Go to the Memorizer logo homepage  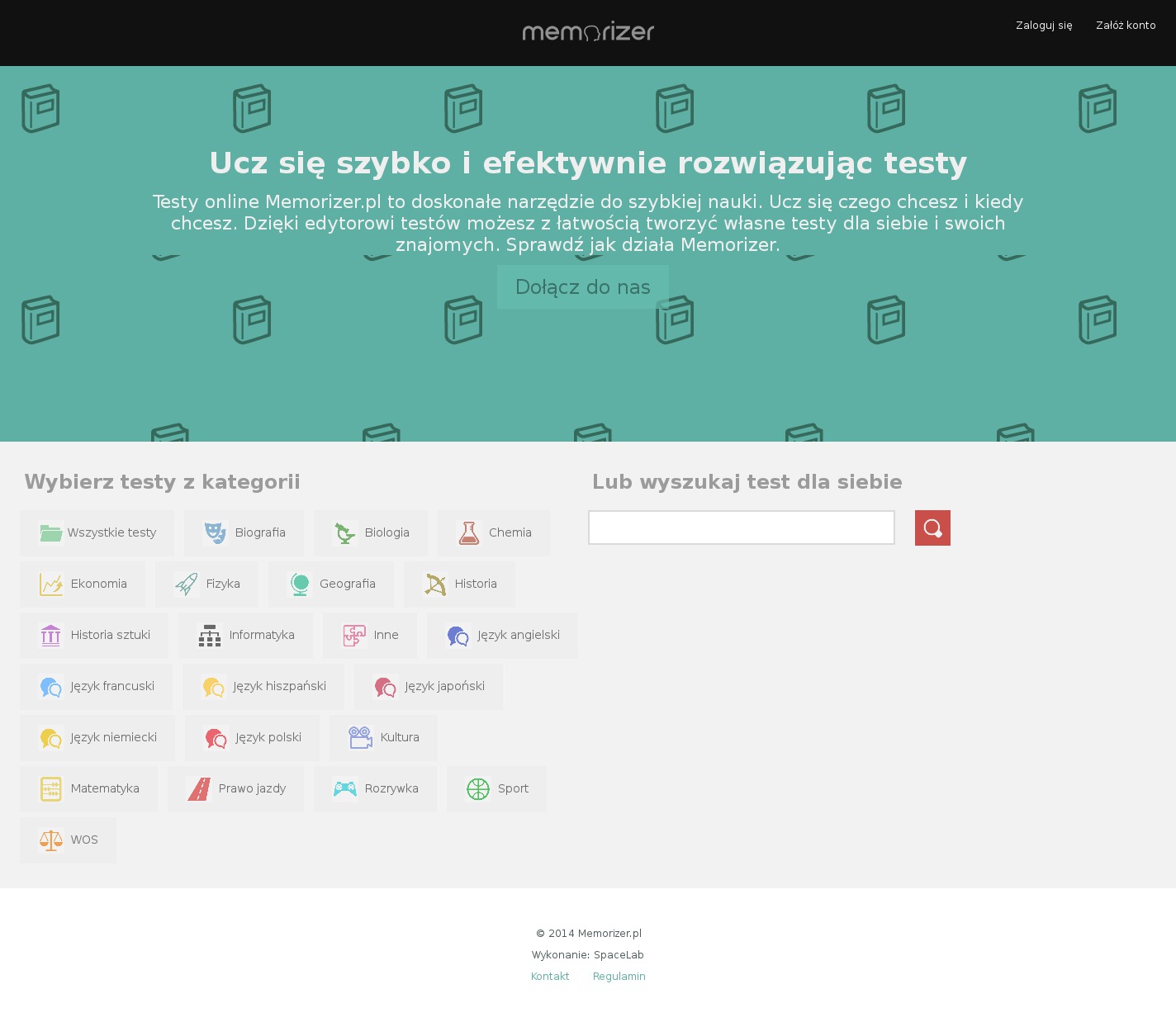tap(588, 32)
